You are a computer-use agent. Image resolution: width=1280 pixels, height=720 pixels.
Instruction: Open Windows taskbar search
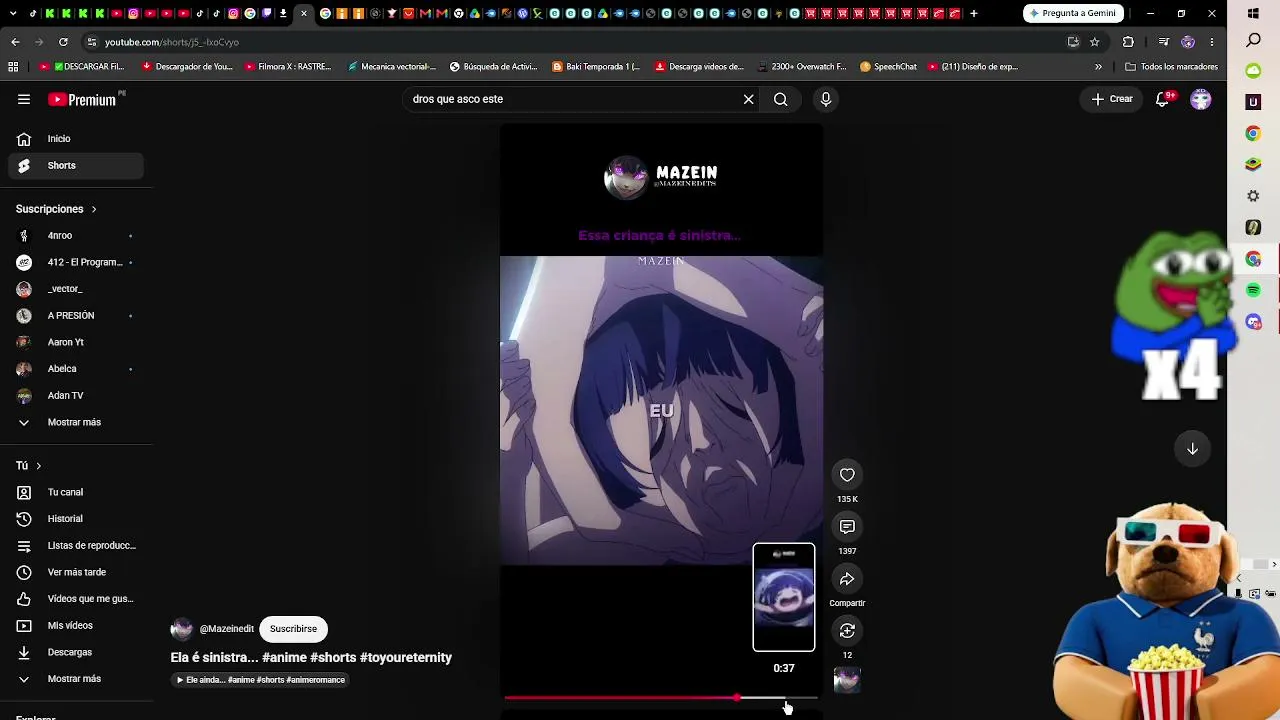[1254, 41]
